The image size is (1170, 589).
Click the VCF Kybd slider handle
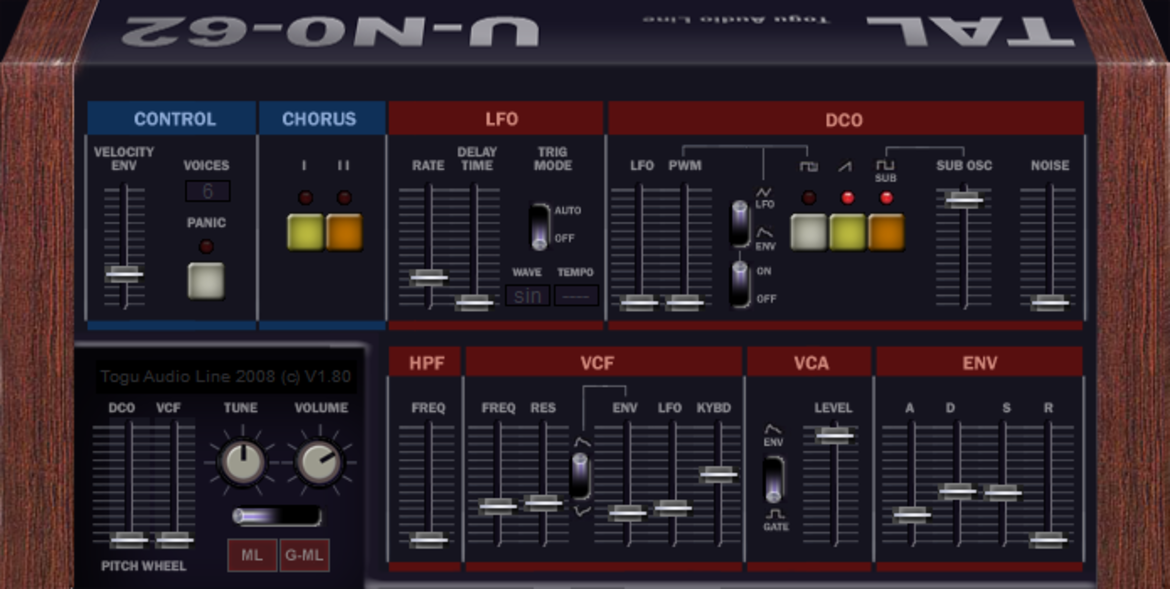[718, 473]
